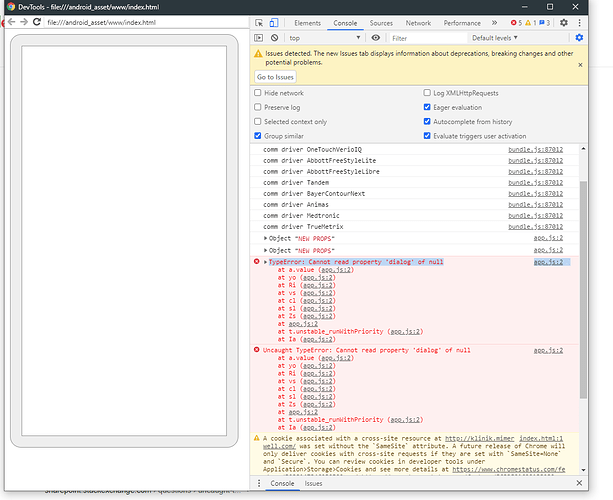
Task: Click the Uncaught TypeError red error icon
Action: click(256, 349)
